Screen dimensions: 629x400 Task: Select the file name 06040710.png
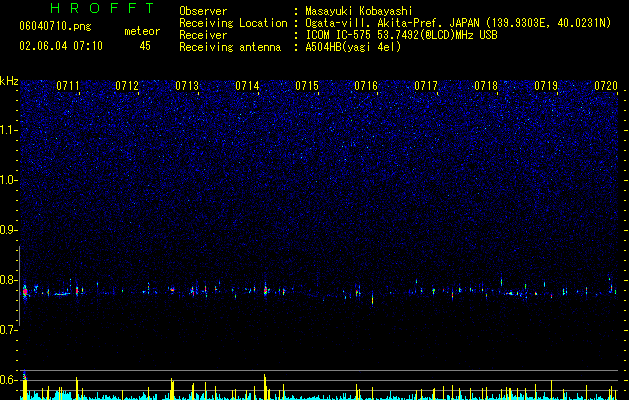click(55, 27)
